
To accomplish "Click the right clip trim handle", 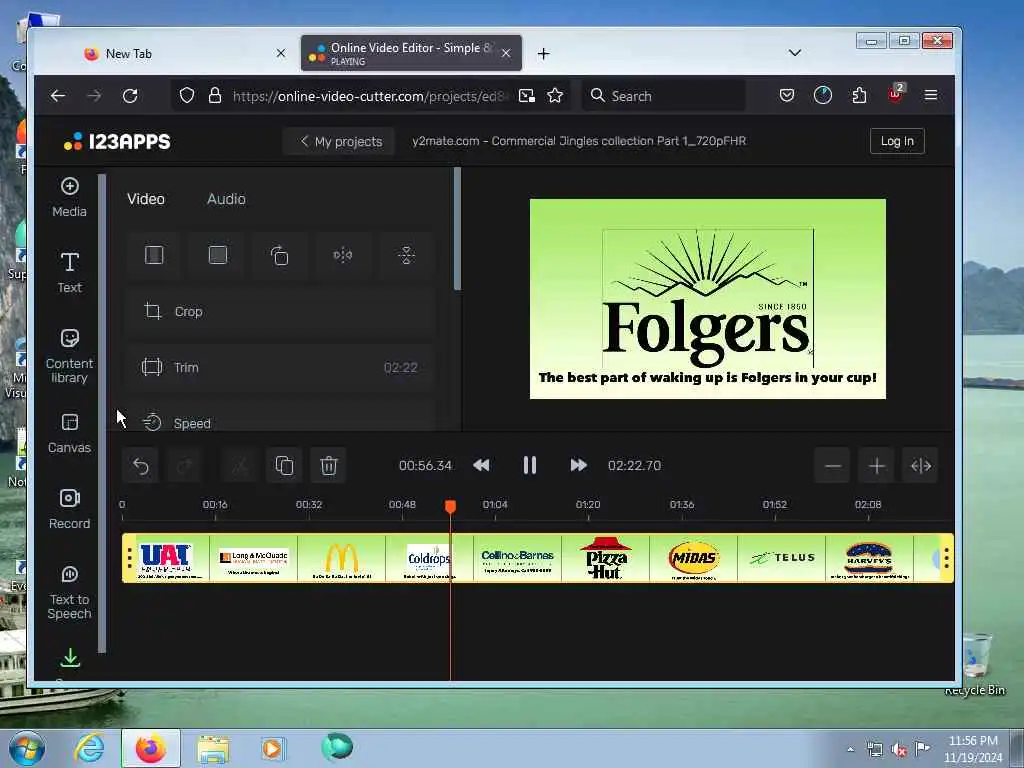I will (946, 558).
